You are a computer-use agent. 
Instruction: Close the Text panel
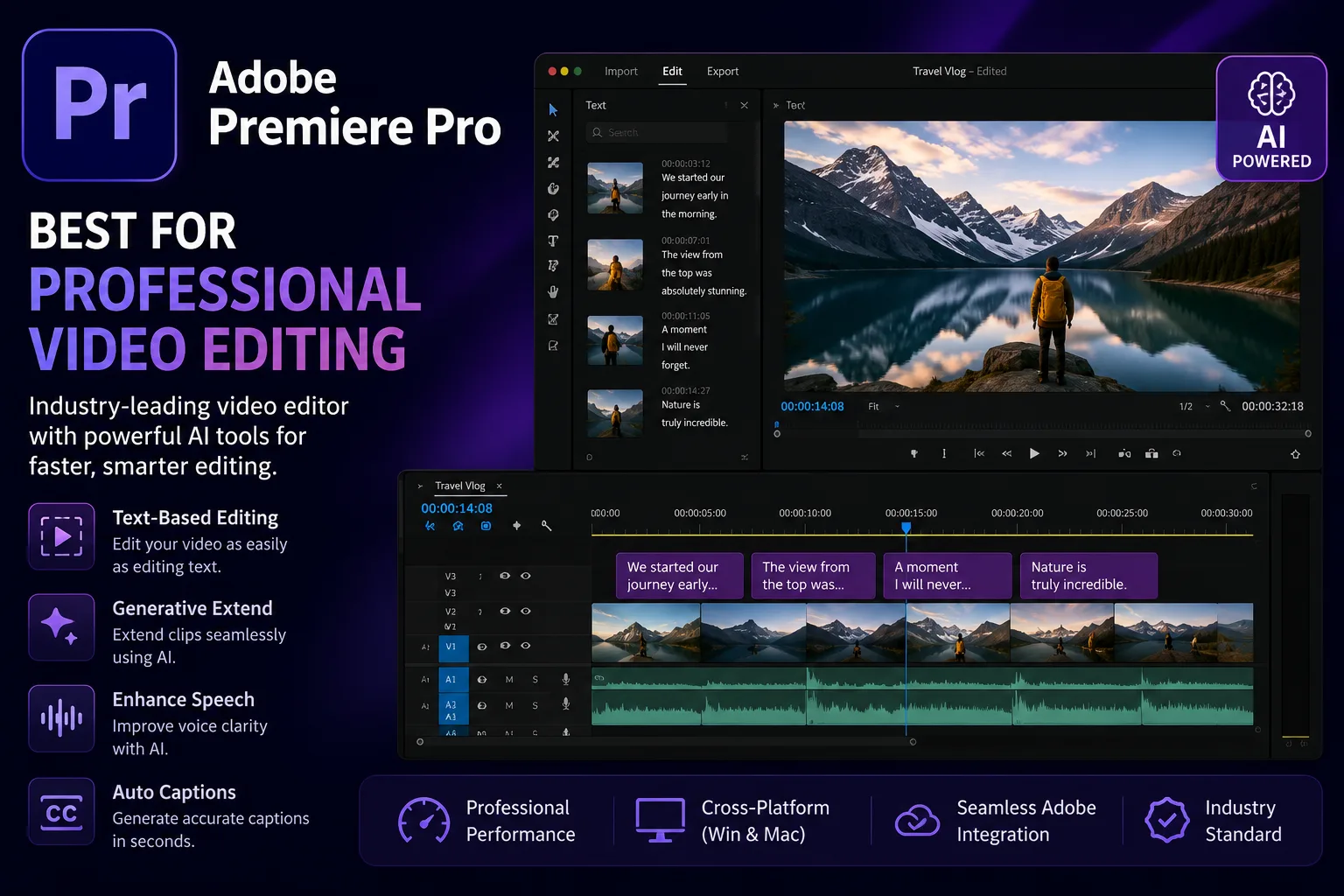click(745, 105)
